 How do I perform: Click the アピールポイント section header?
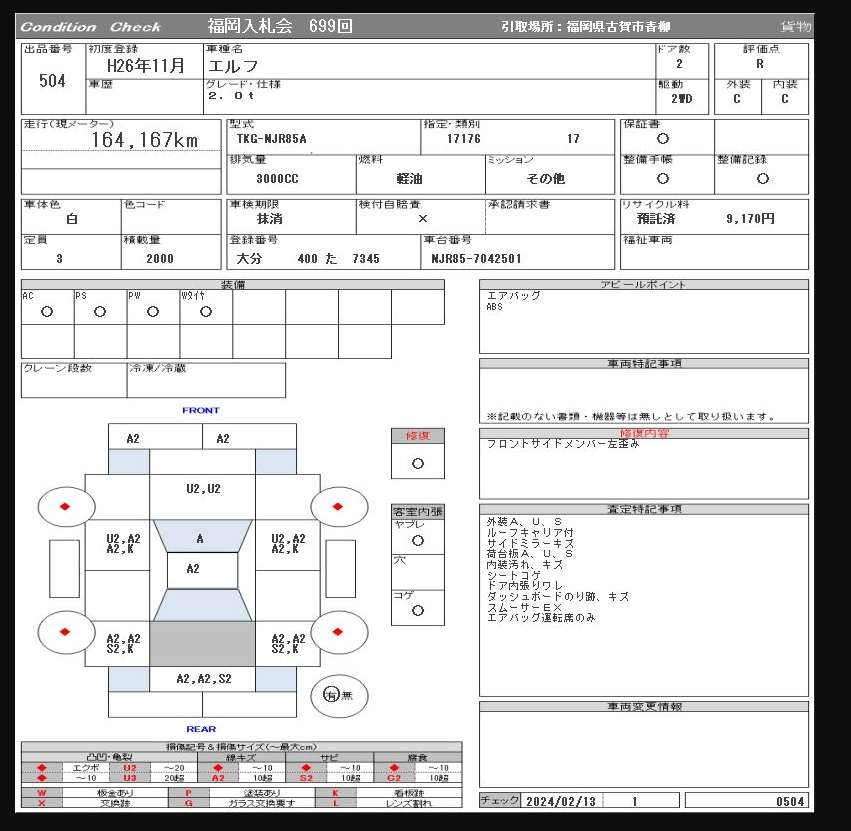[x=643, y=285]
